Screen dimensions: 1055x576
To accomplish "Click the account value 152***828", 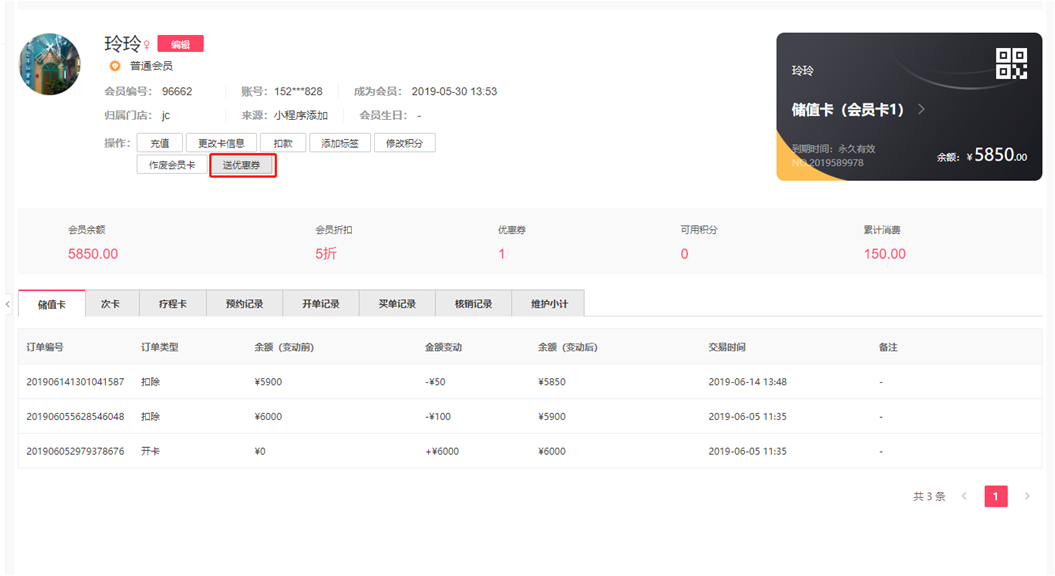I will pyautogui.click(x=298, y=92).
